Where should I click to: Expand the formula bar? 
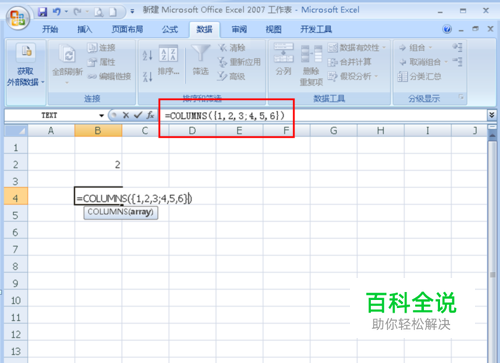point(491,115)
